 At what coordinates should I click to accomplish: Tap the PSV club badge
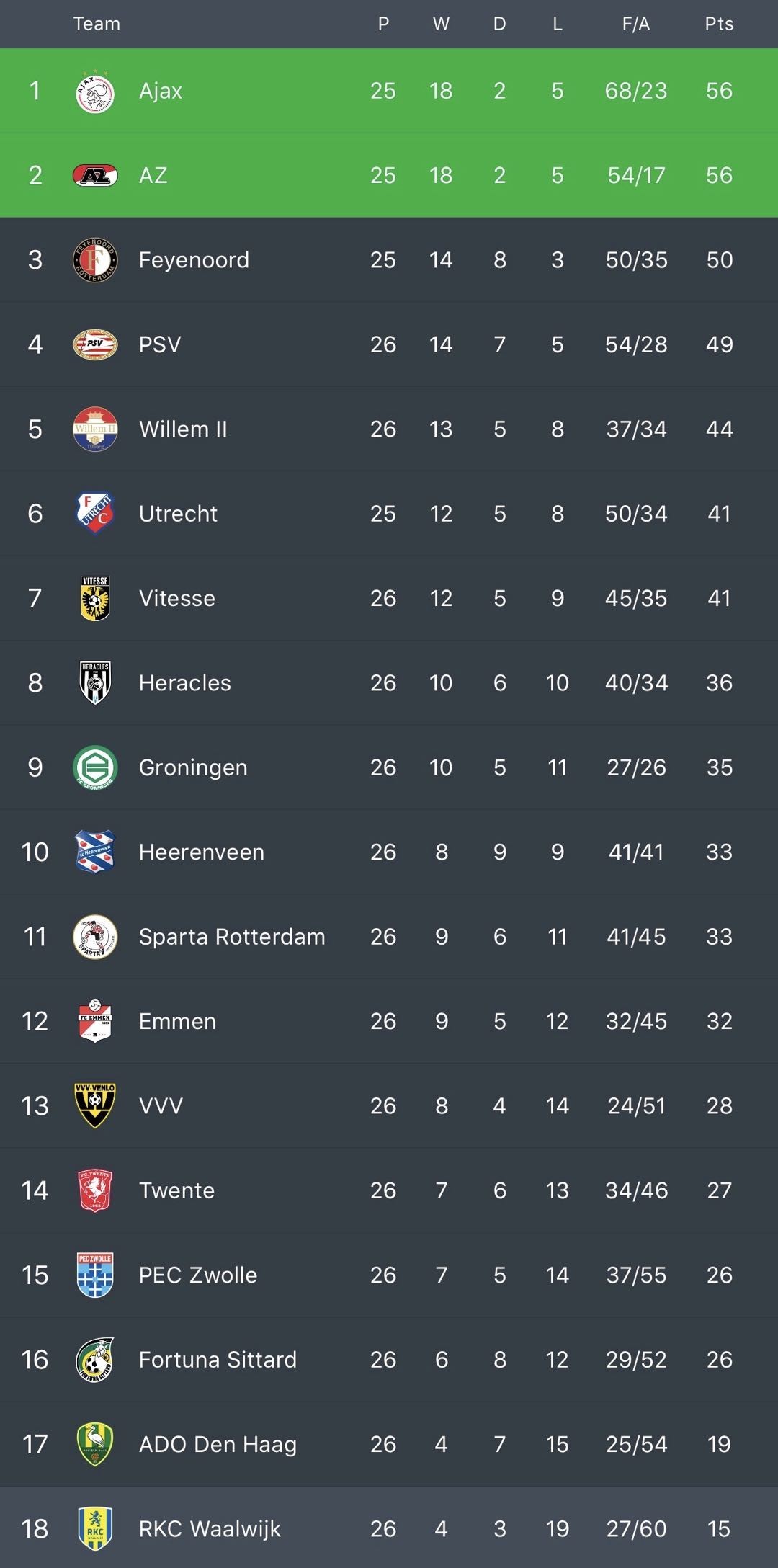(95, 344)
